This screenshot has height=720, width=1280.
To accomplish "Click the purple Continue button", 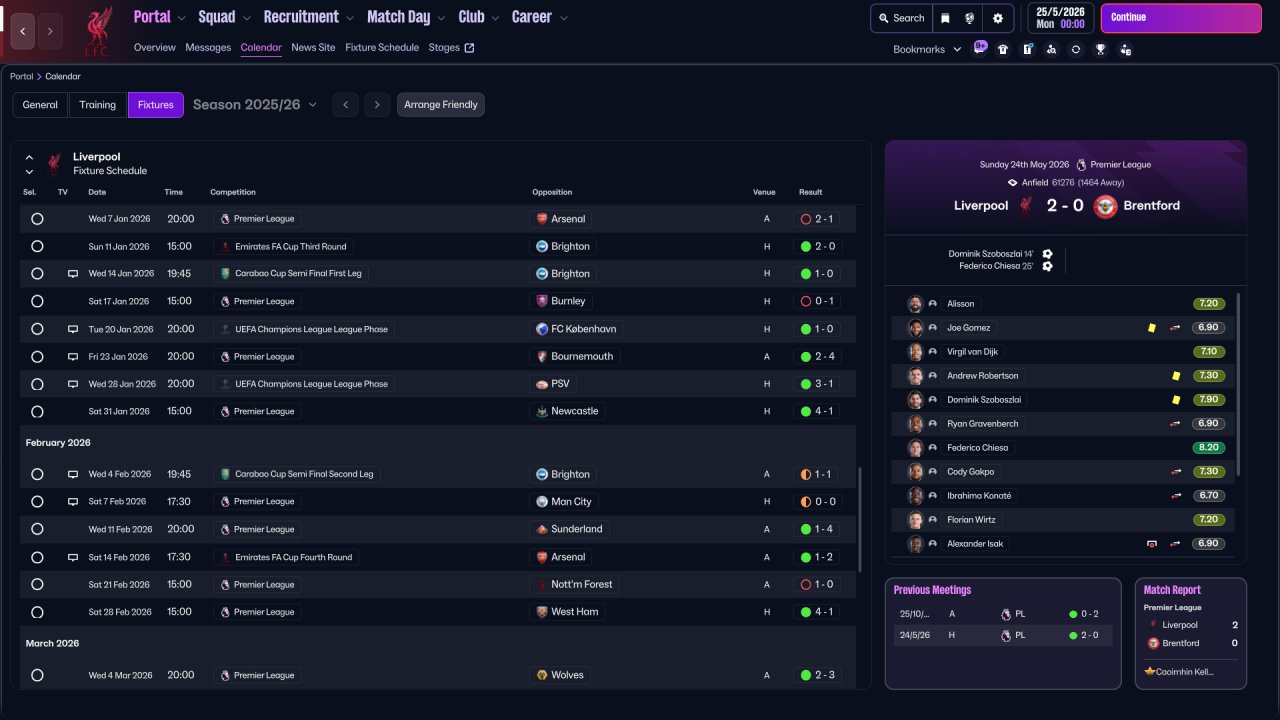I will [x=1181, y=18].
